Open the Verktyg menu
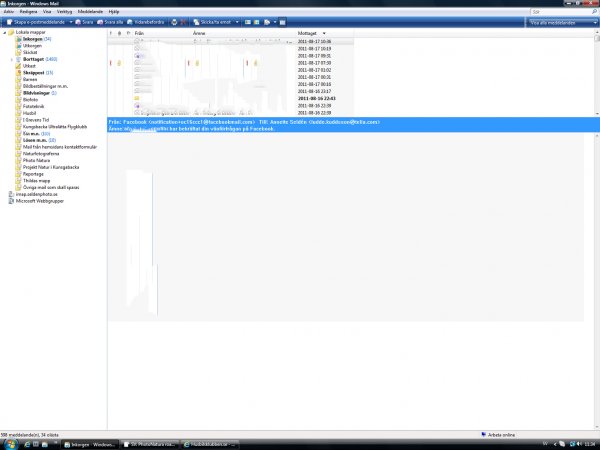Image resolution: width=600 pixels, height=450 pixels. [x=64, y=12]
